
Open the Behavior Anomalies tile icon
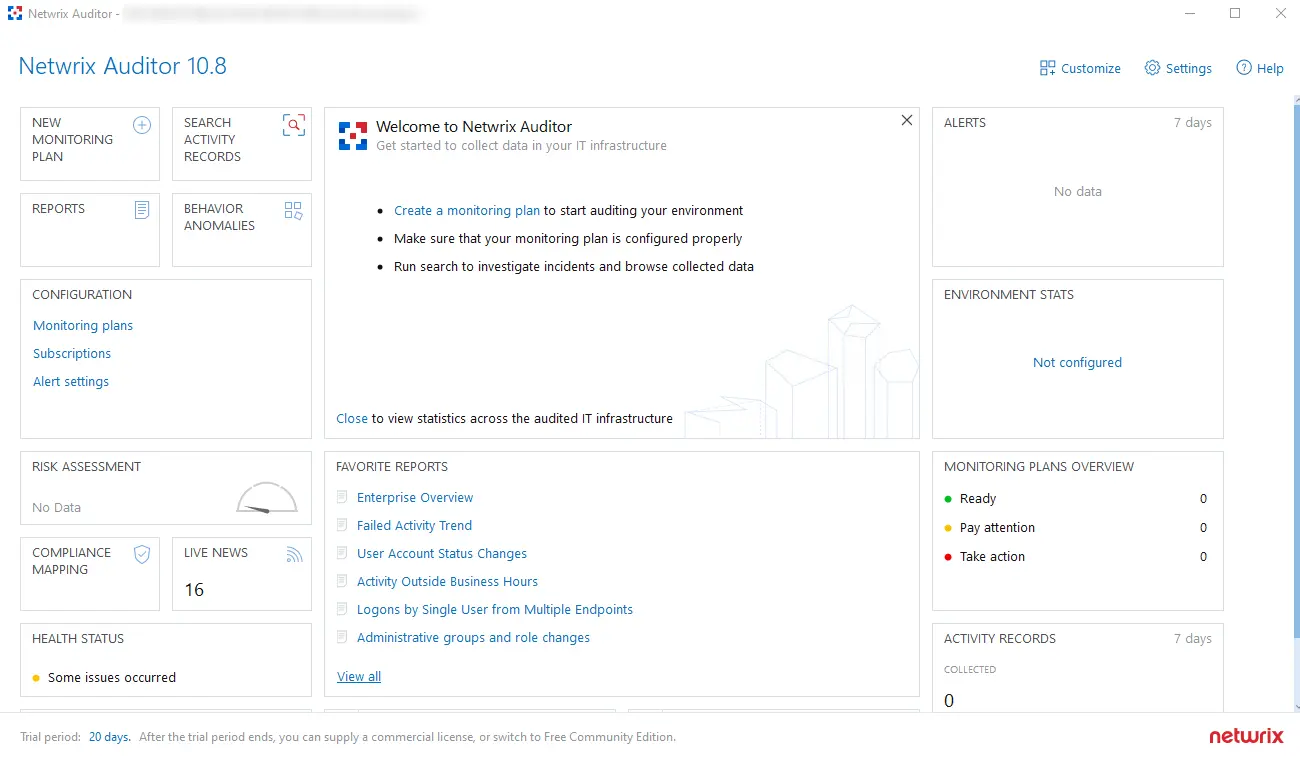tap(293, 210)
